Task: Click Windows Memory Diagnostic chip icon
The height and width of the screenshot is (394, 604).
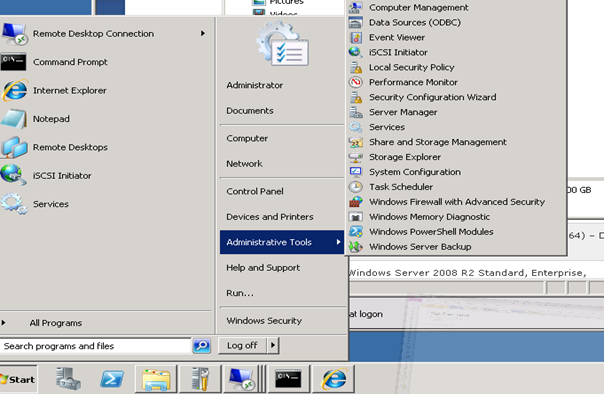Action: click(356, 217)
